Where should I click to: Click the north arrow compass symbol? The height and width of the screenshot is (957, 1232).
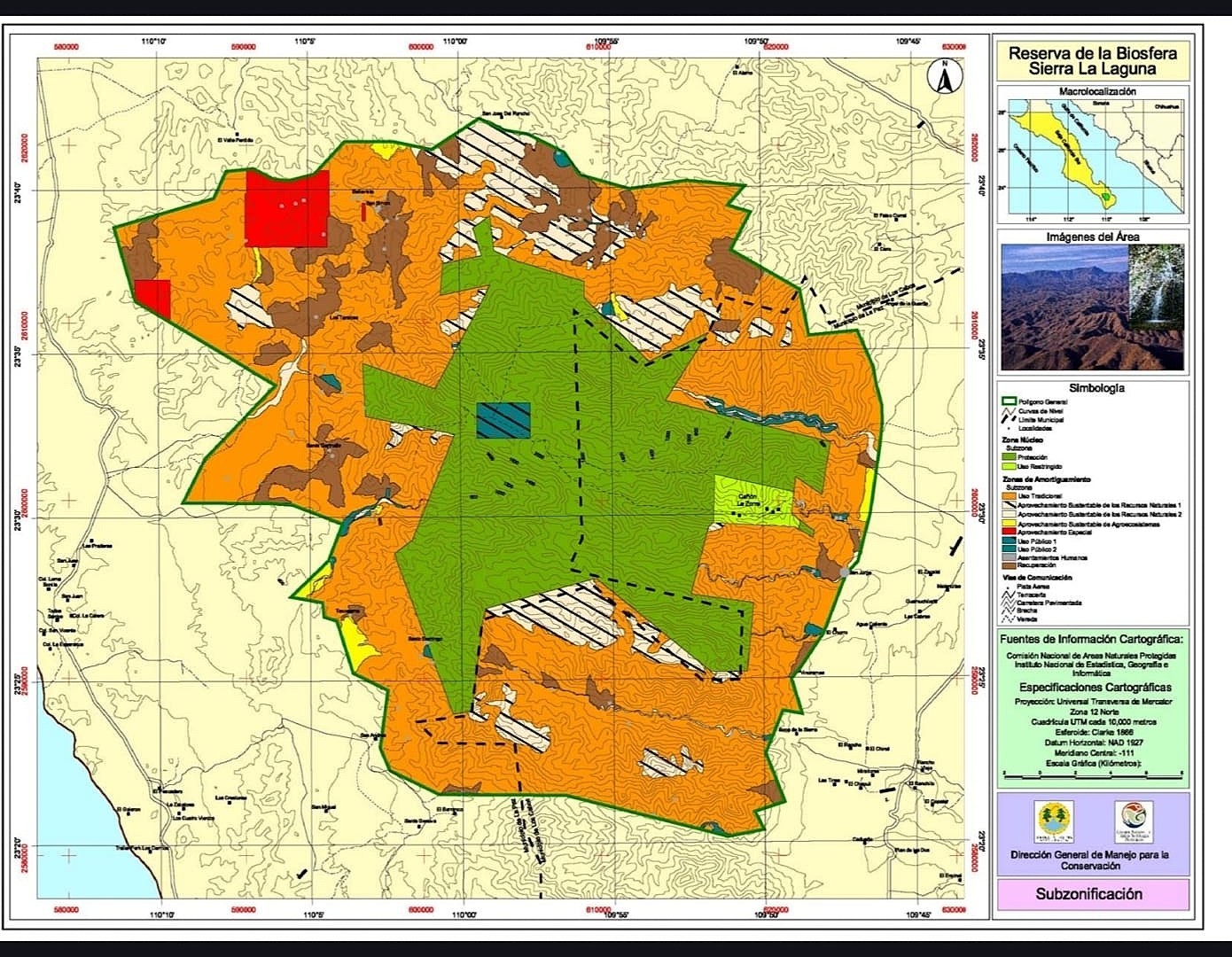(945, 77)
